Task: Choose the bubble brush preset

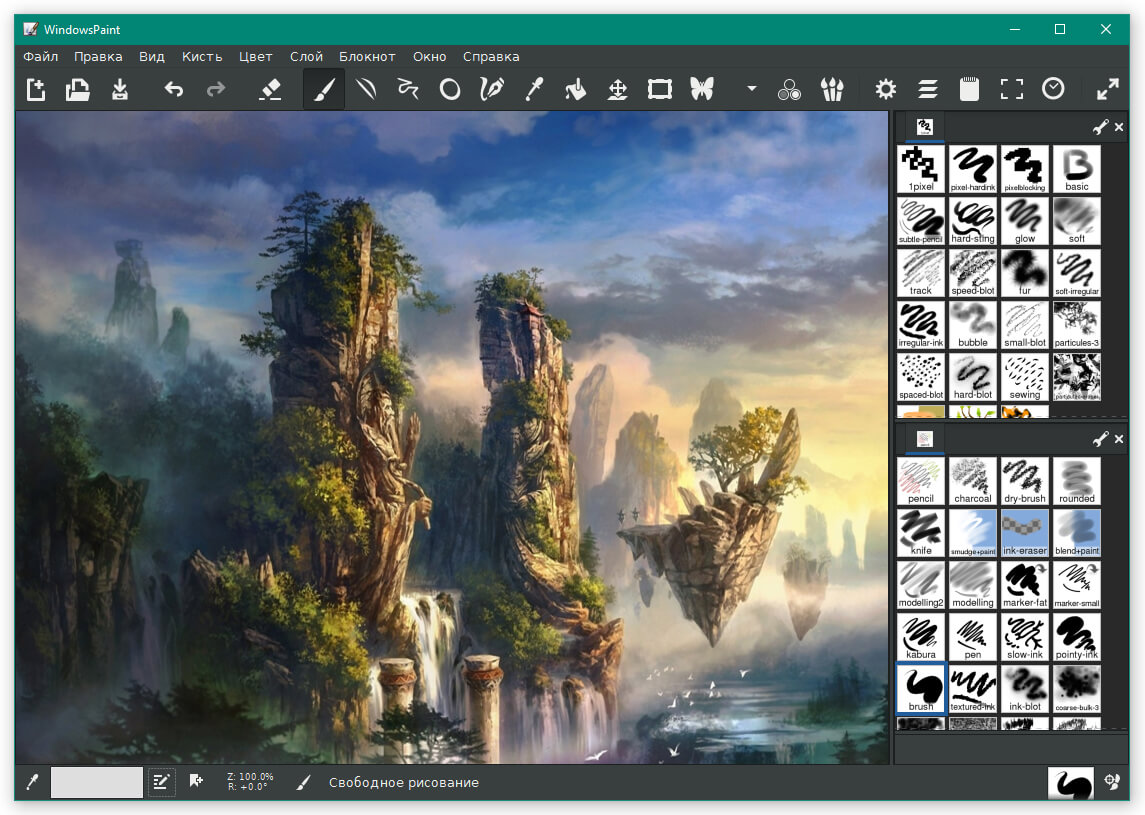Action: (x=973, y=324)
